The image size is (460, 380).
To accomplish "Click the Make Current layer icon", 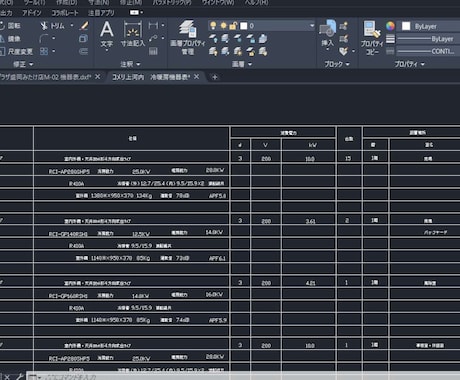I will coord(263,39).
